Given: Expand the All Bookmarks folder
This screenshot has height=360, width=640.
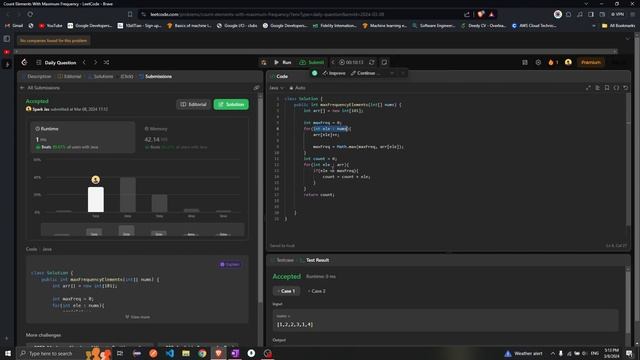Looking at the screenshot, I should (x=618, y=25).
